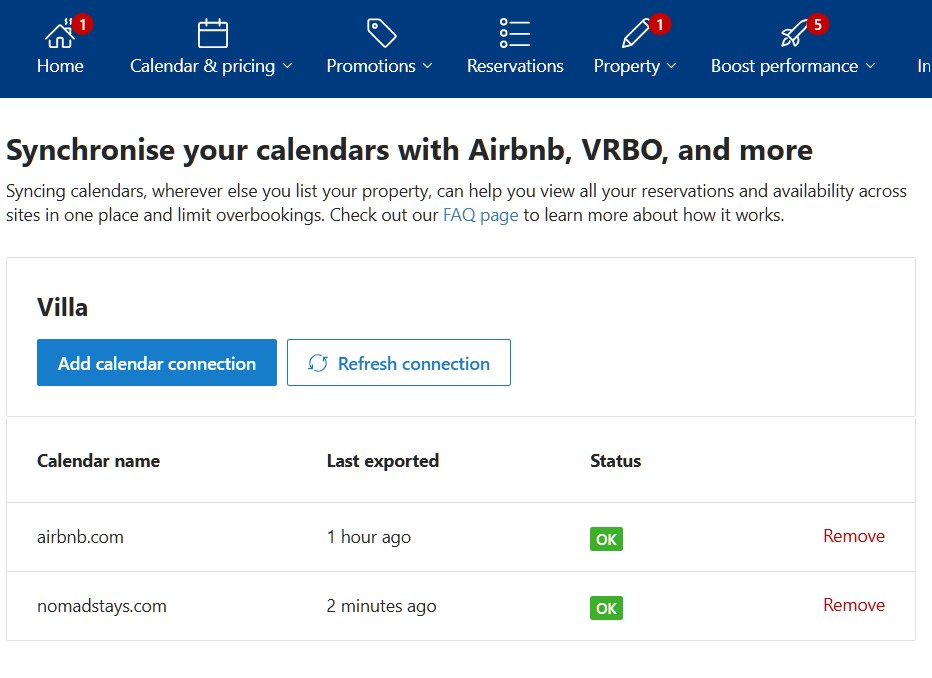932x678 pixels.
Task: Click the Reservations list icon
Action: tap(515, 34)
